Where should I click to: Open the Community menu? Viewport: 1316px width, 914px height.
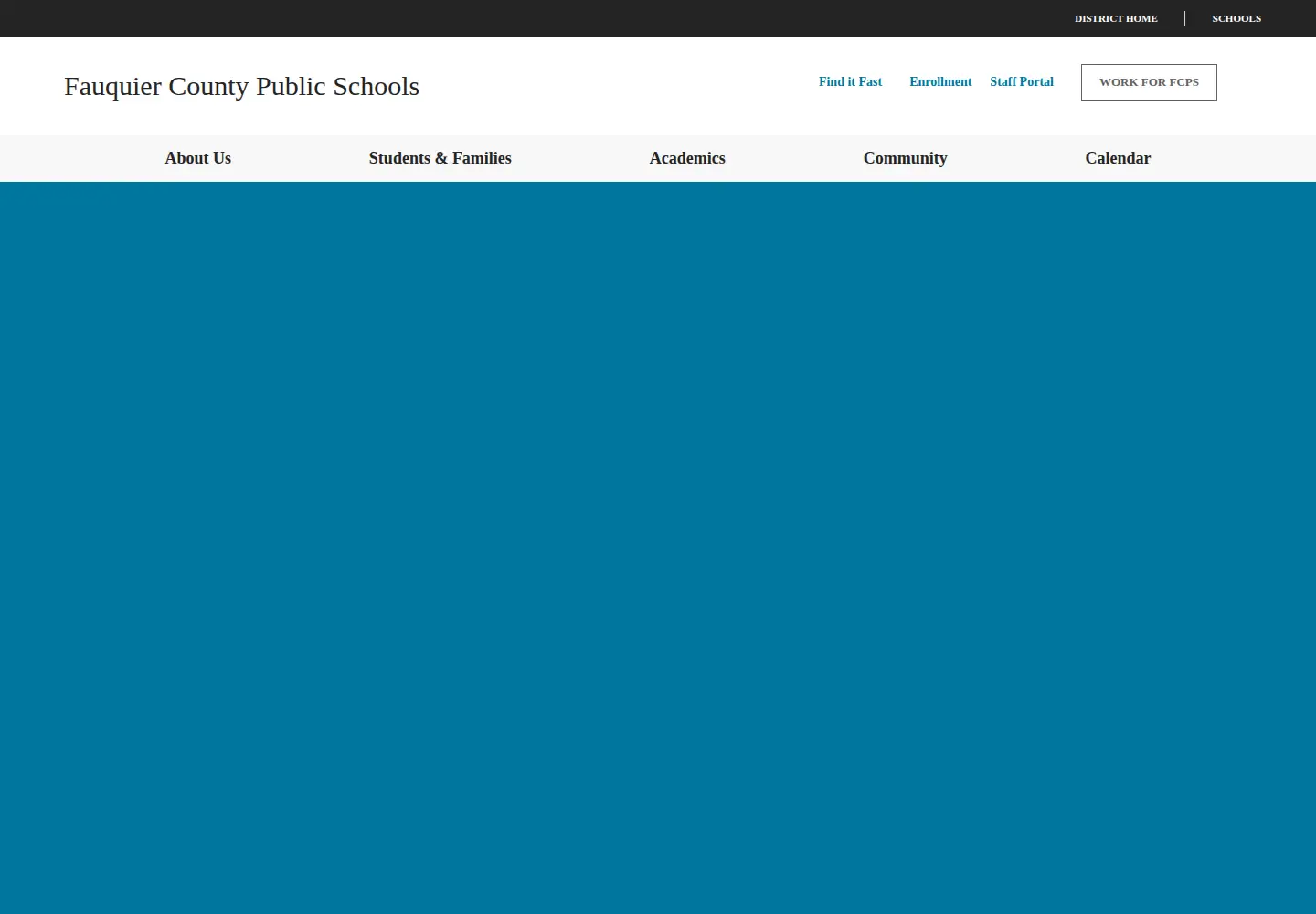(x=906, y=158)
